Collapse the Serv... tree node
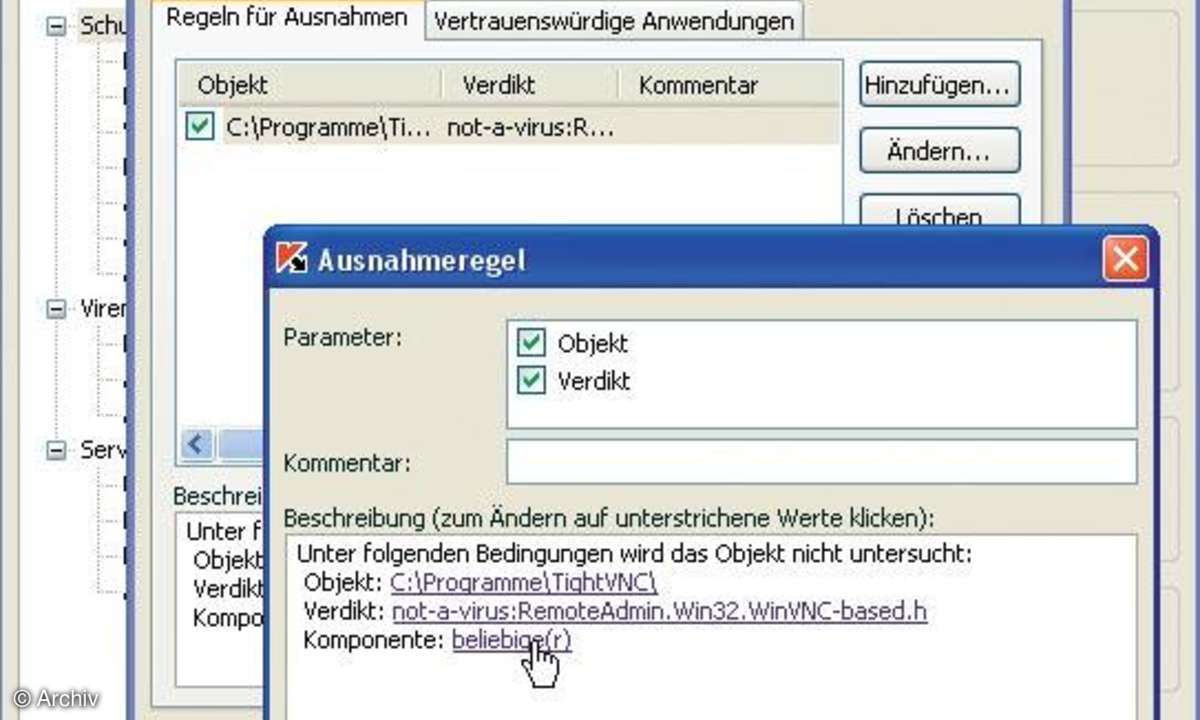The width and height of the screenshot is (1200, 720). (x=56, y=450)
